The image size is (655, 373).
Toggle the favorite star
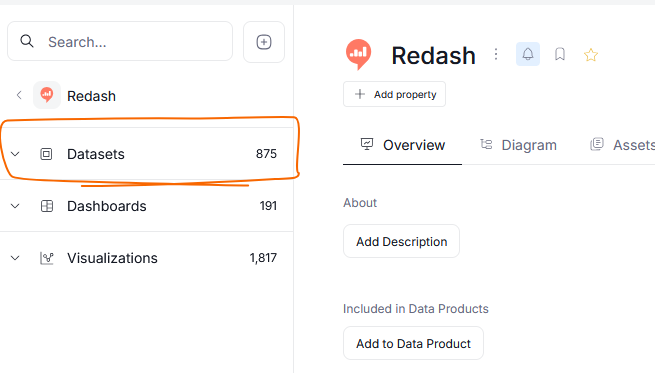pyautogui.click(x=591, y=55)
